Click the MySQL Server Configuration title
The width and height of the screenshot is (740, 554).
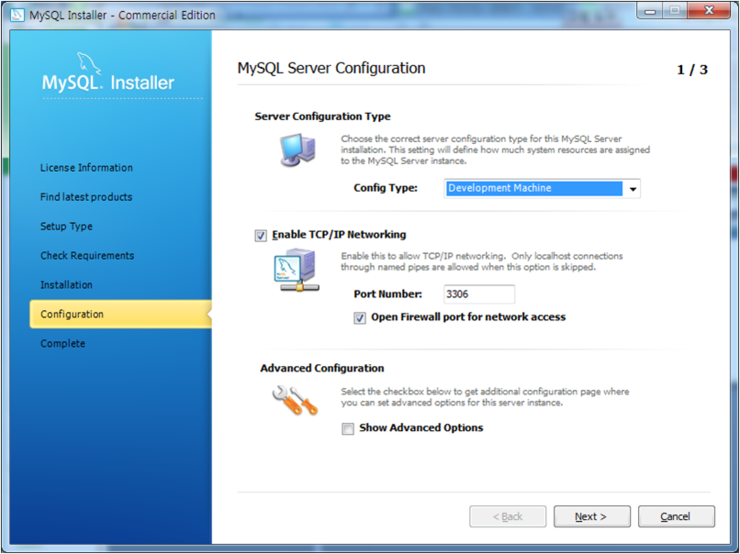pyautogui.click(x=331, y=68)
